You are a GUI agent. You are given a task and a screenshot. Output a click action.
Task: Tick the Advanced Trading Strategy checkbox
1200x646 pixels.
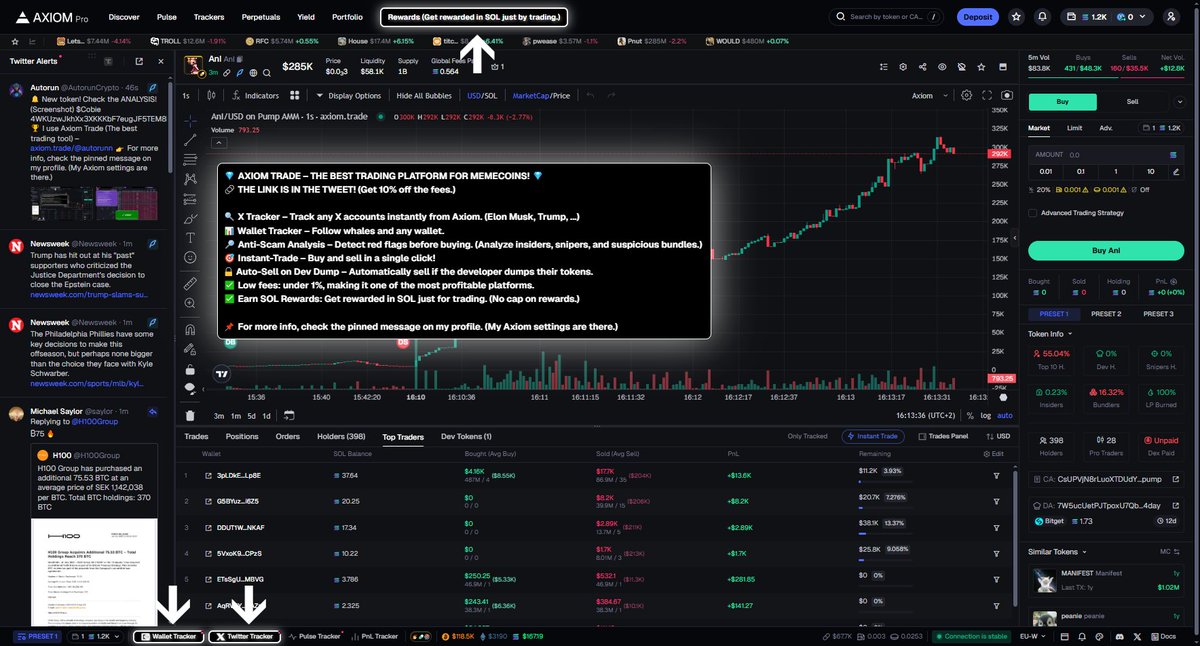[1033, 212]
